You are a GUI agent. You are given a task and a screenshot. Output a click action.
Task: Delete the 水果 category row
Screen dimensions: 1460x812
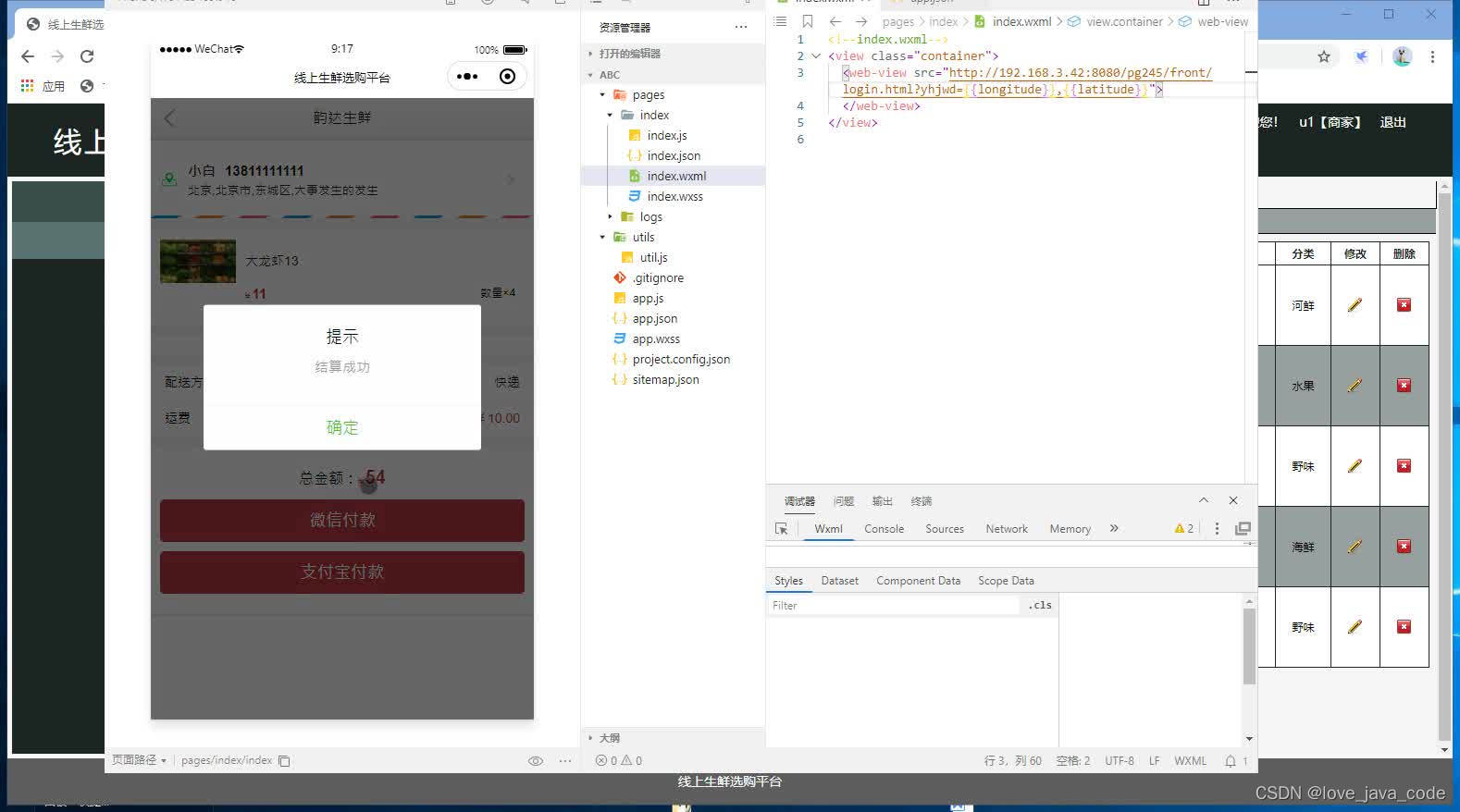point(1404,386)
